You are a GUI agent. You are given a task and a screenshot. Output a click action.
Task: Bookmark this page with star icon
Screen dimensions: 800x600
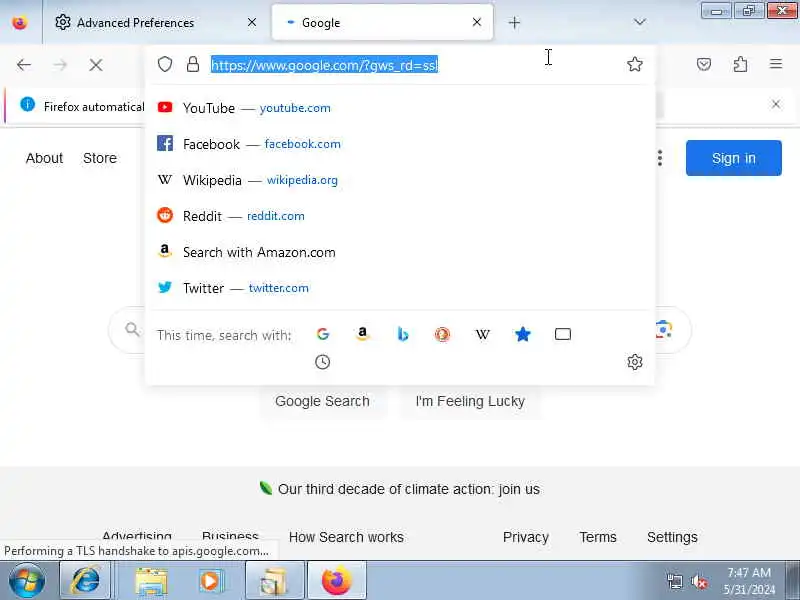(x=635, y=64)
